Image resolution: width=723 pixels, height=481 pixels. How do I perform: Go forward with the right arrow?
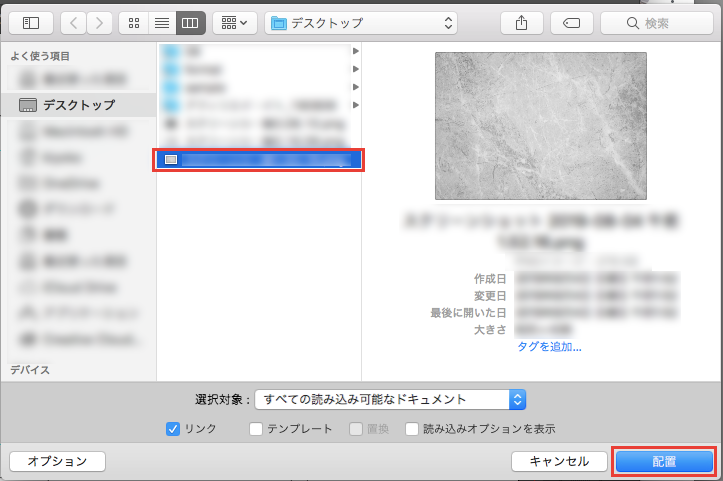tap(100, 22)
